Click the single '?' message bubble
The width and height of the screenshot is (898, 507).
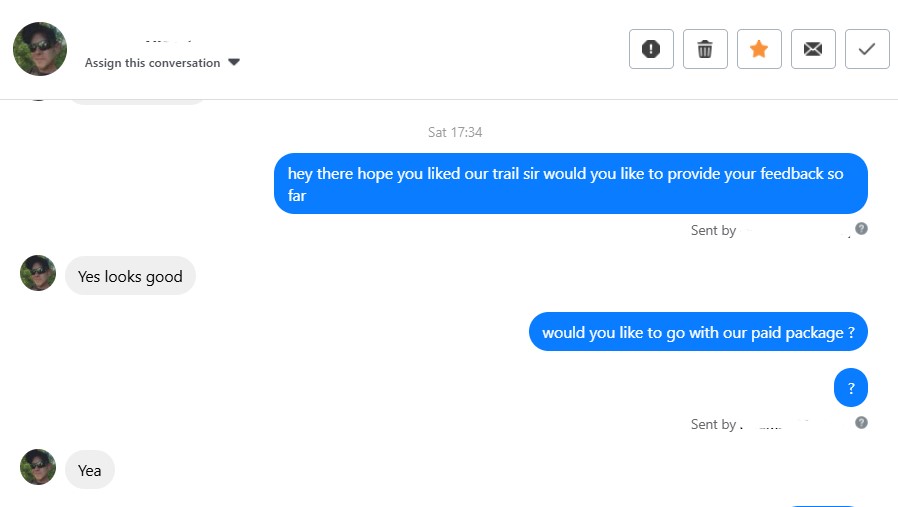pos(851,388)
